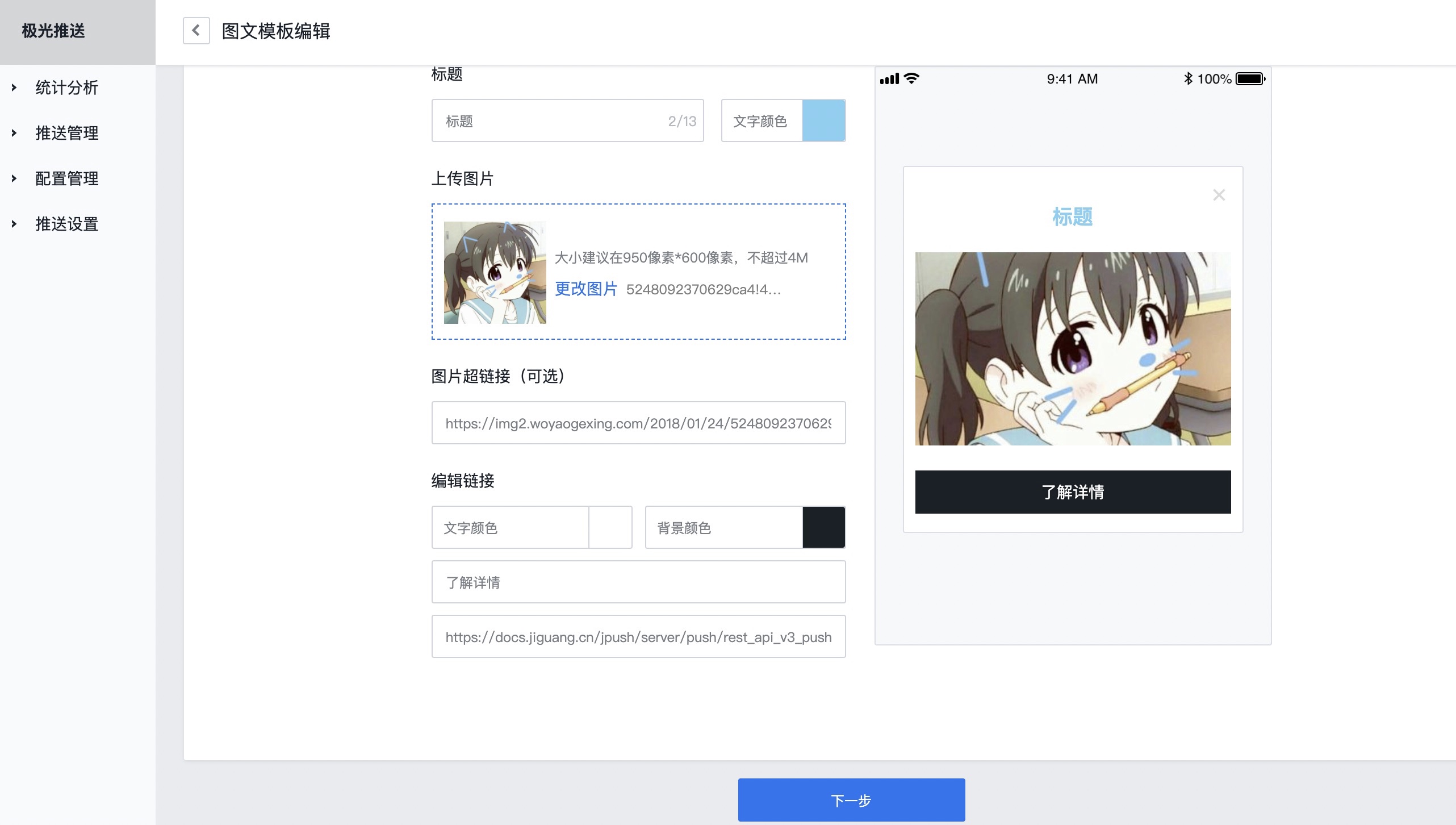This screenshot has width=1456, height=825.
Task: Click the signal bars icon in preview
Action: pos(889,79)
